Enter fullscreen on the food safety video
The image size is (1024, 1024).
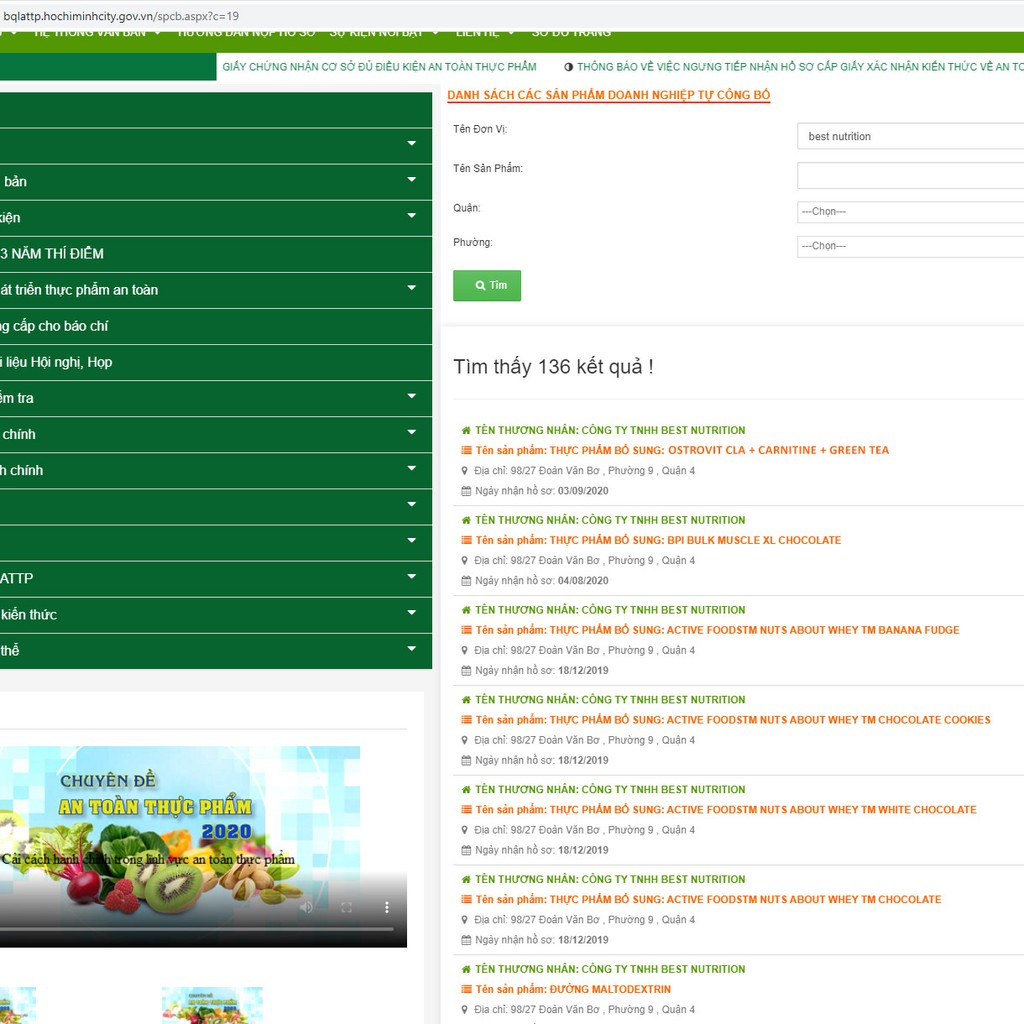[347, 907]
